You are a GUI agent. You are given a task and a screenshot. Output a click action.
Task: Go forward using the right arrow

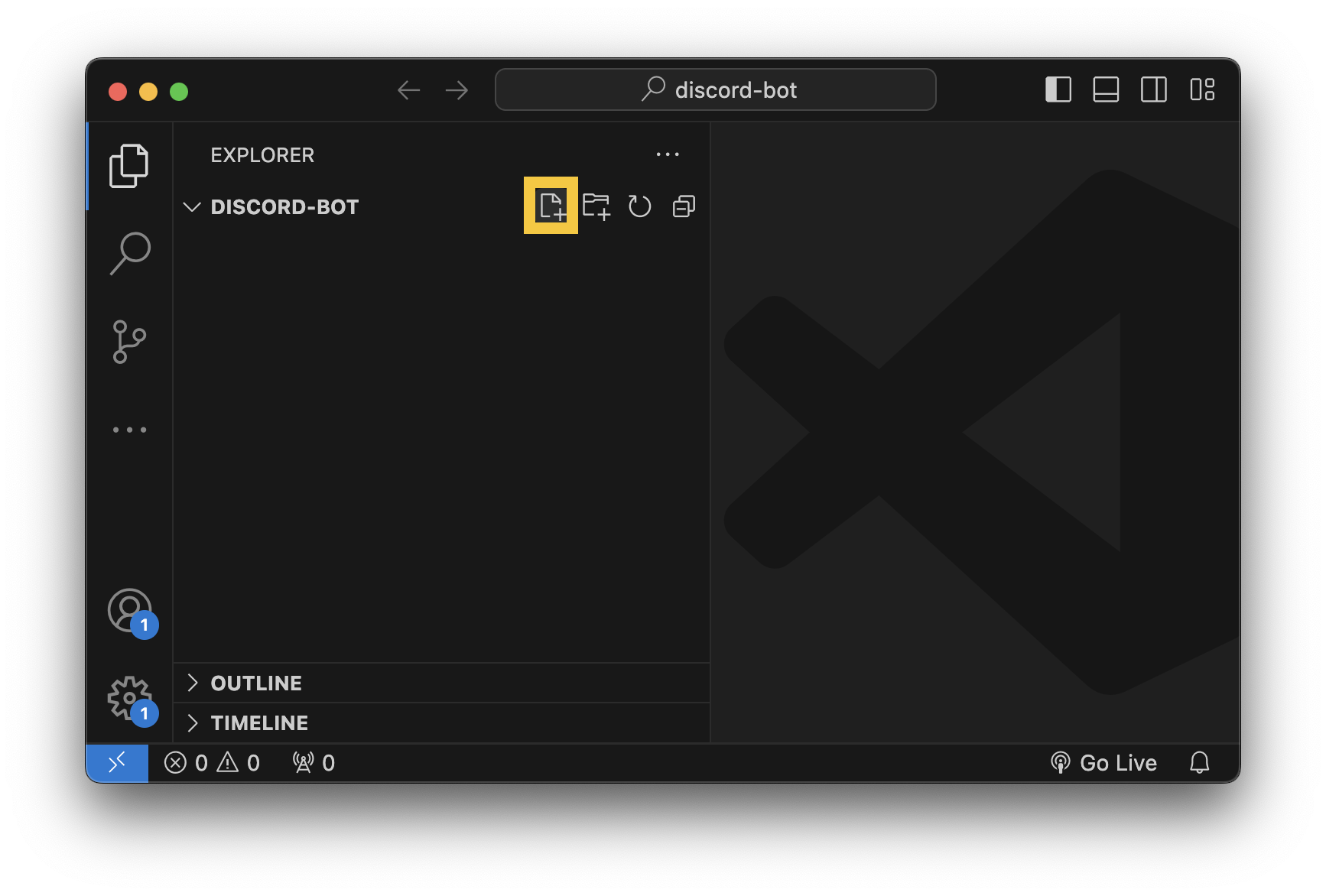(457, 90)
